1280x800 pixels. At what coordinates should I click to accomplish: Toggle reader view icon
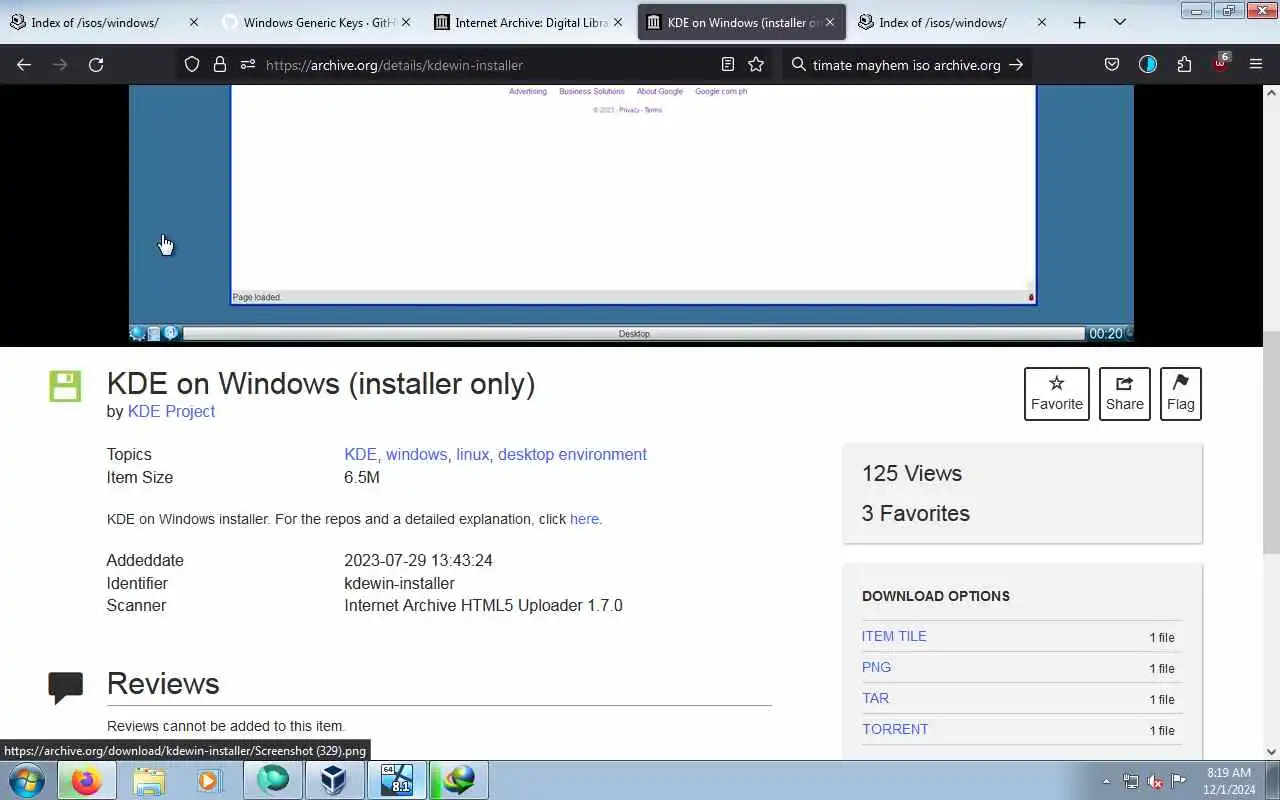(x=728, y=65)
